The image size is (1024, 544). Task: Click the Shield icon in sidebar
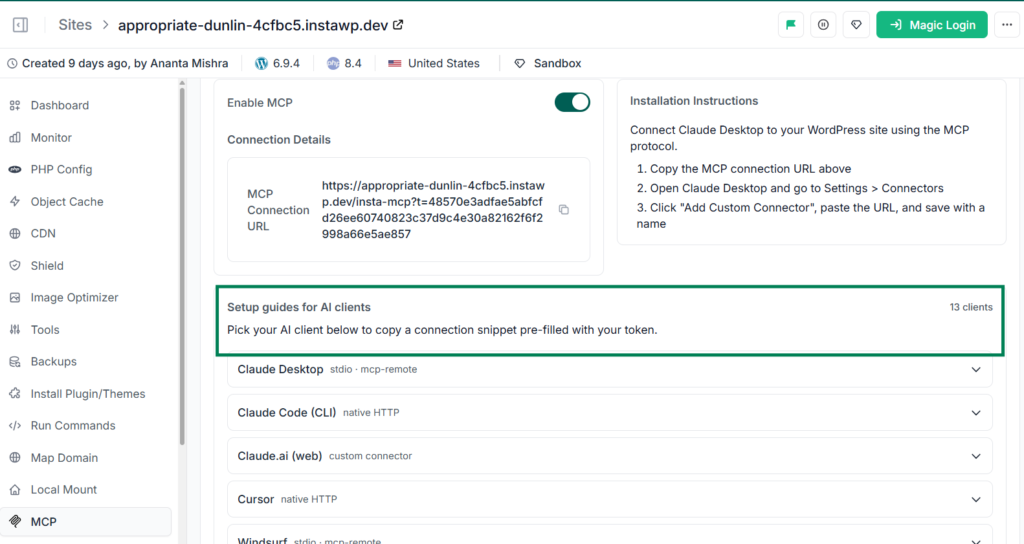tap(15, 265)
